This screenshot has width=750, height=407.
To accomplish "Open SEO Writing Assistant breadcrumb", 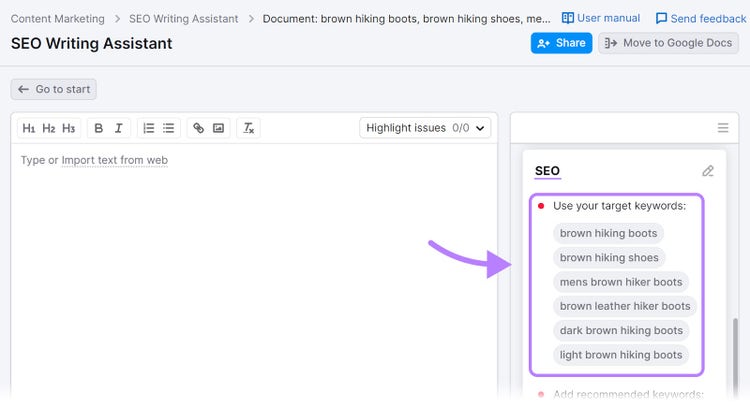I will 184,19.
